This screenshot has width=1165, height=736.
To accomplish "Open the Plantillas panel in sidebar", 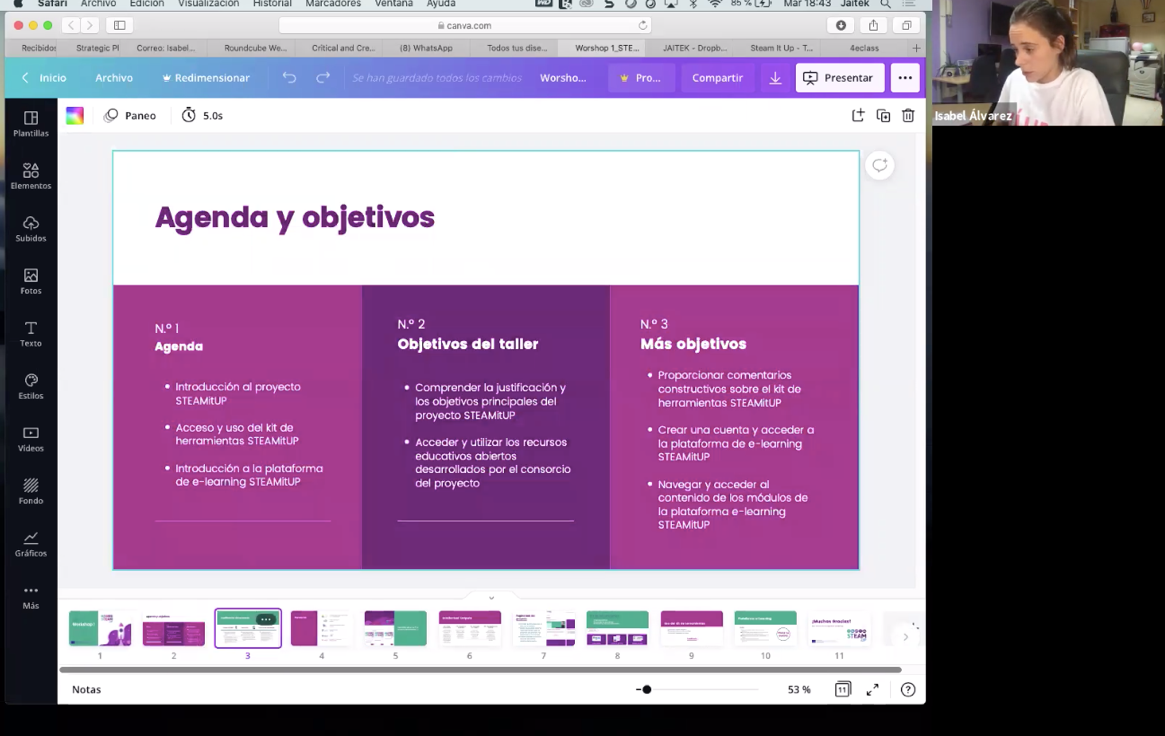I will point(31,124).
